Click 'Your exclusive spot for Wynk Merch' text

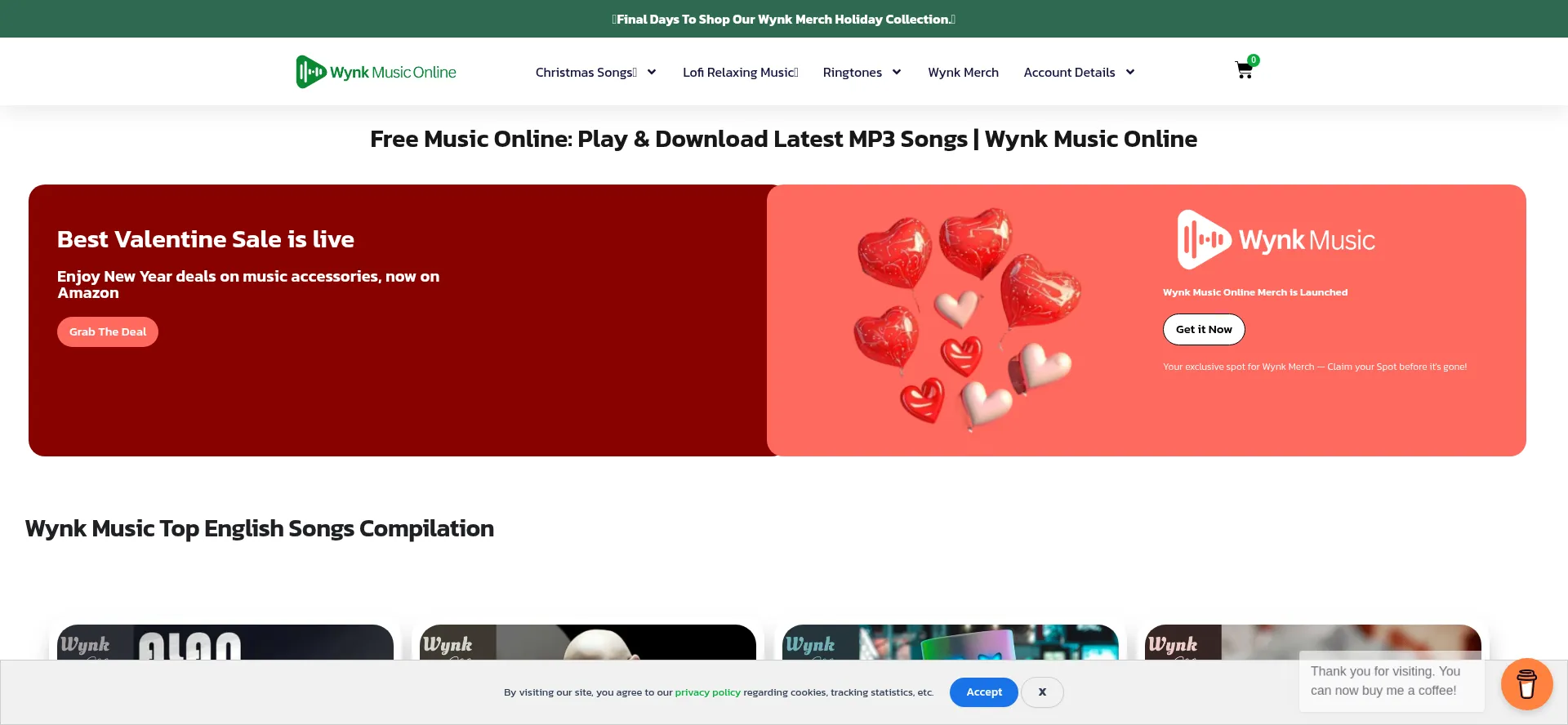(x=1315, y=367)
